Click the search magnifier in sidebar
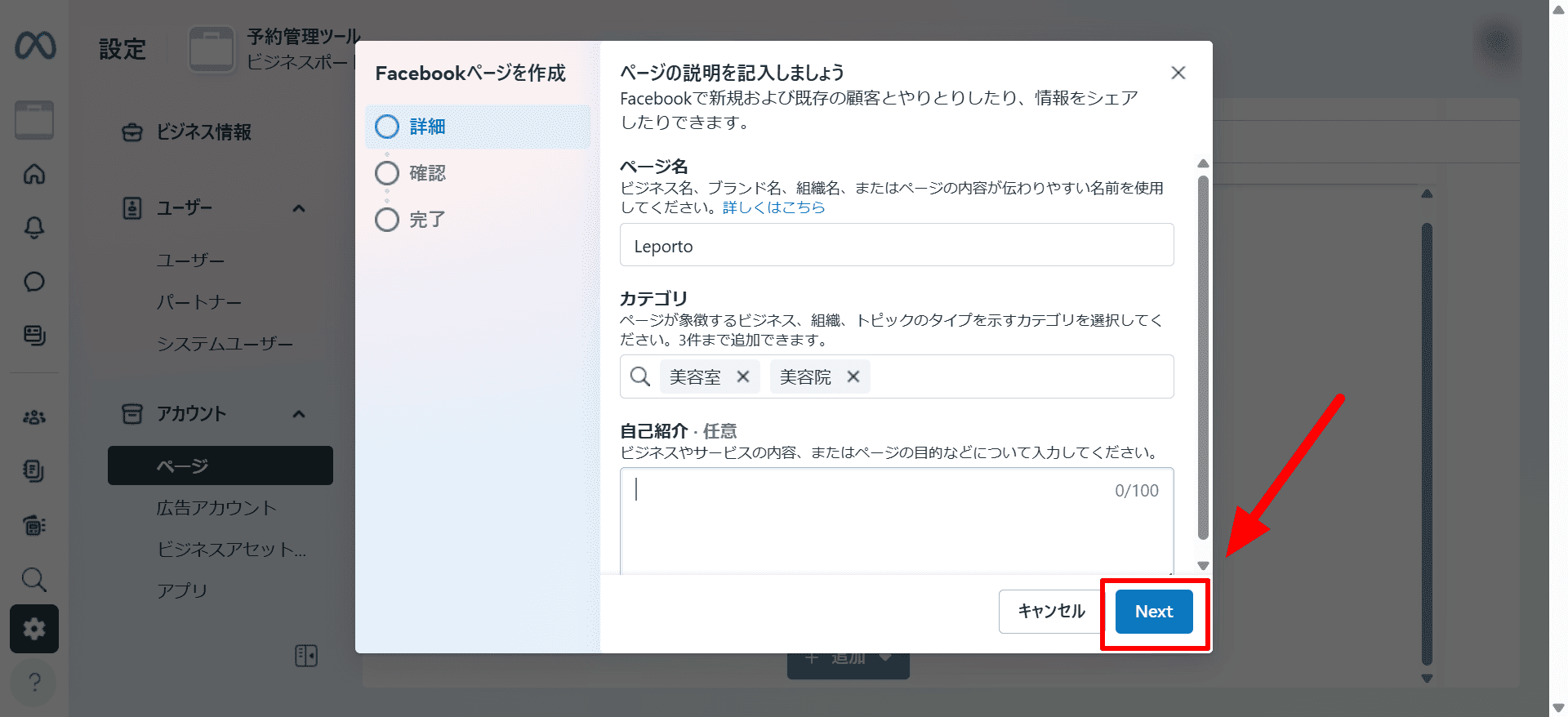1568x717 pixels. pos(34,579)
